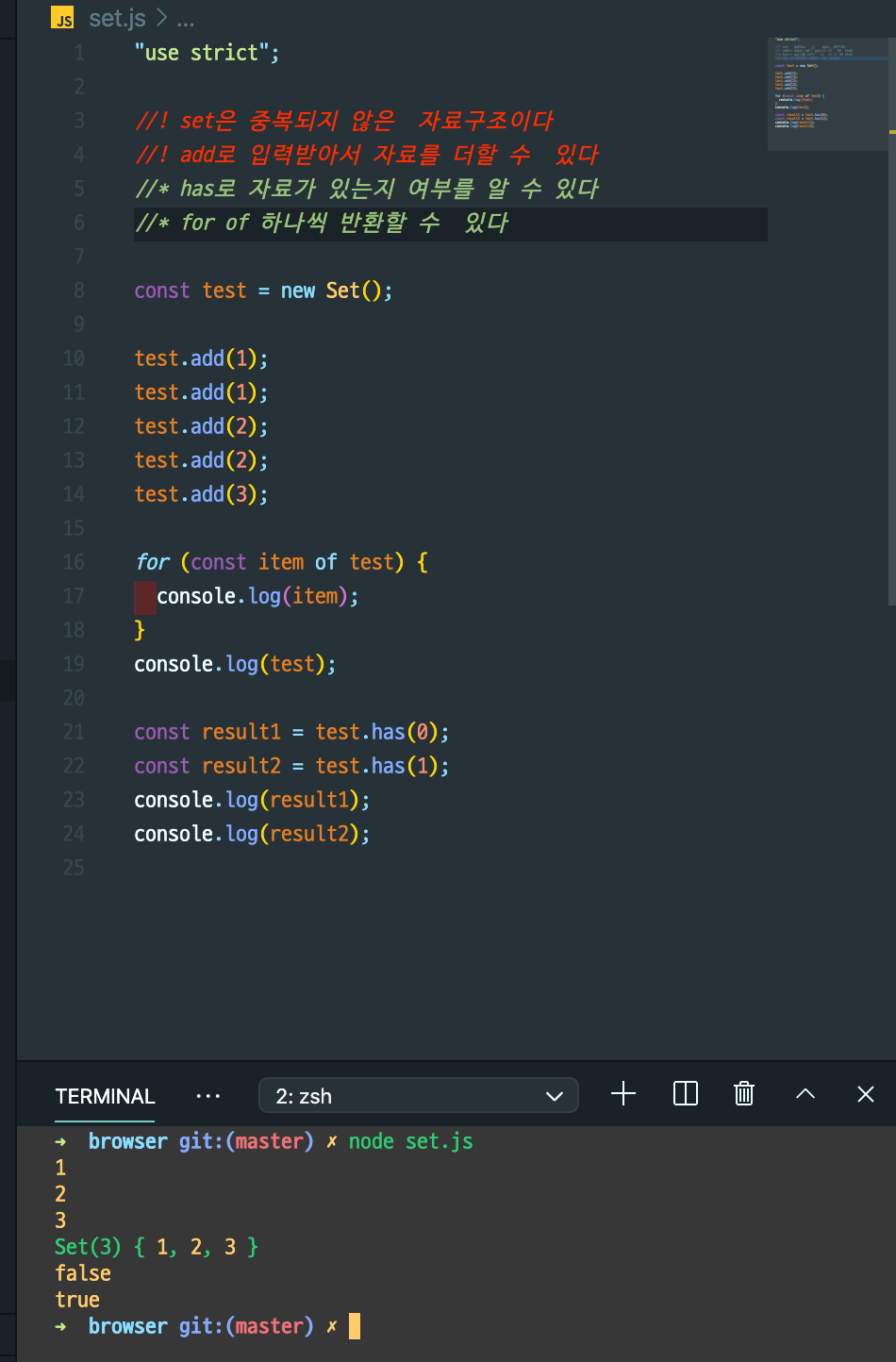Image resolution: width=896 pixels, height=1362 pixels.
Task: Click 'node set.js' command in terminal
Action: [x=410, y=1141]
